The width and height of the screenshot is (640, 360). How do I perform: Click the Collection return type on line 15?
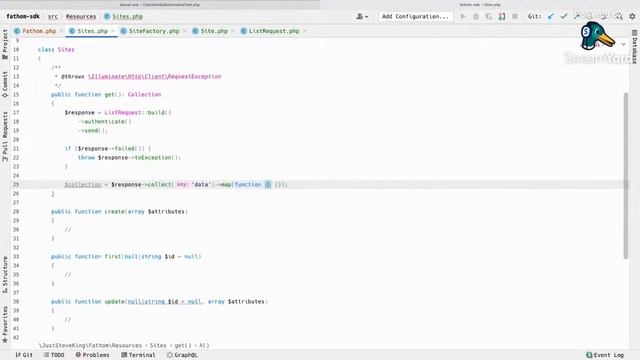pos(144,94)
